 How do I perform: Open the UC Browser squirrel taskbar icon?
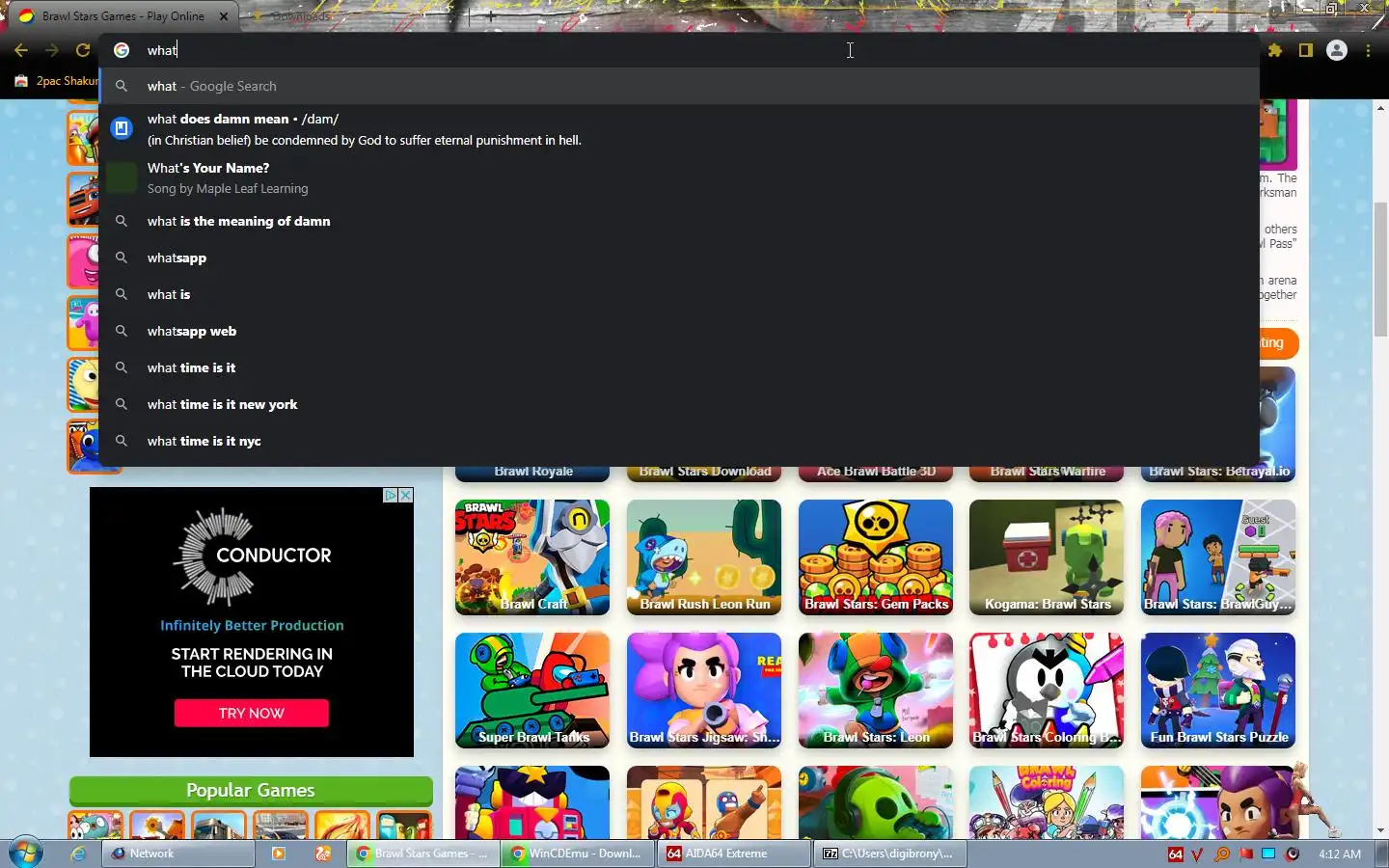click(x=323, y=854)
